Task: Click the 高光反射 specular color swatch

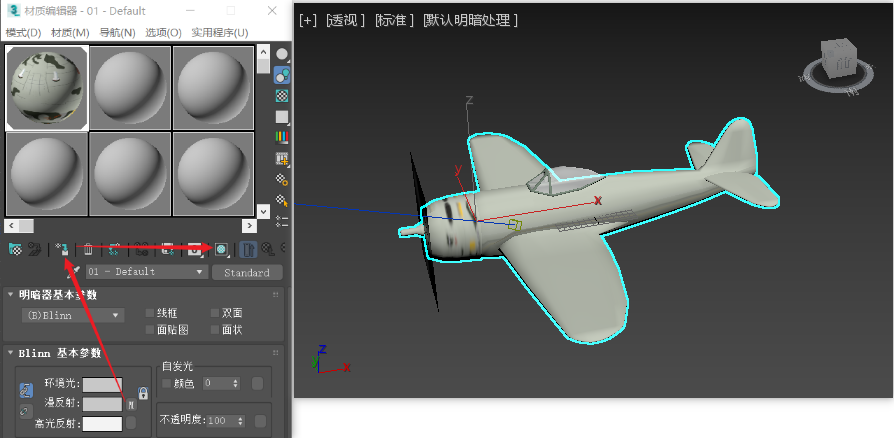Action: (102, 424)
